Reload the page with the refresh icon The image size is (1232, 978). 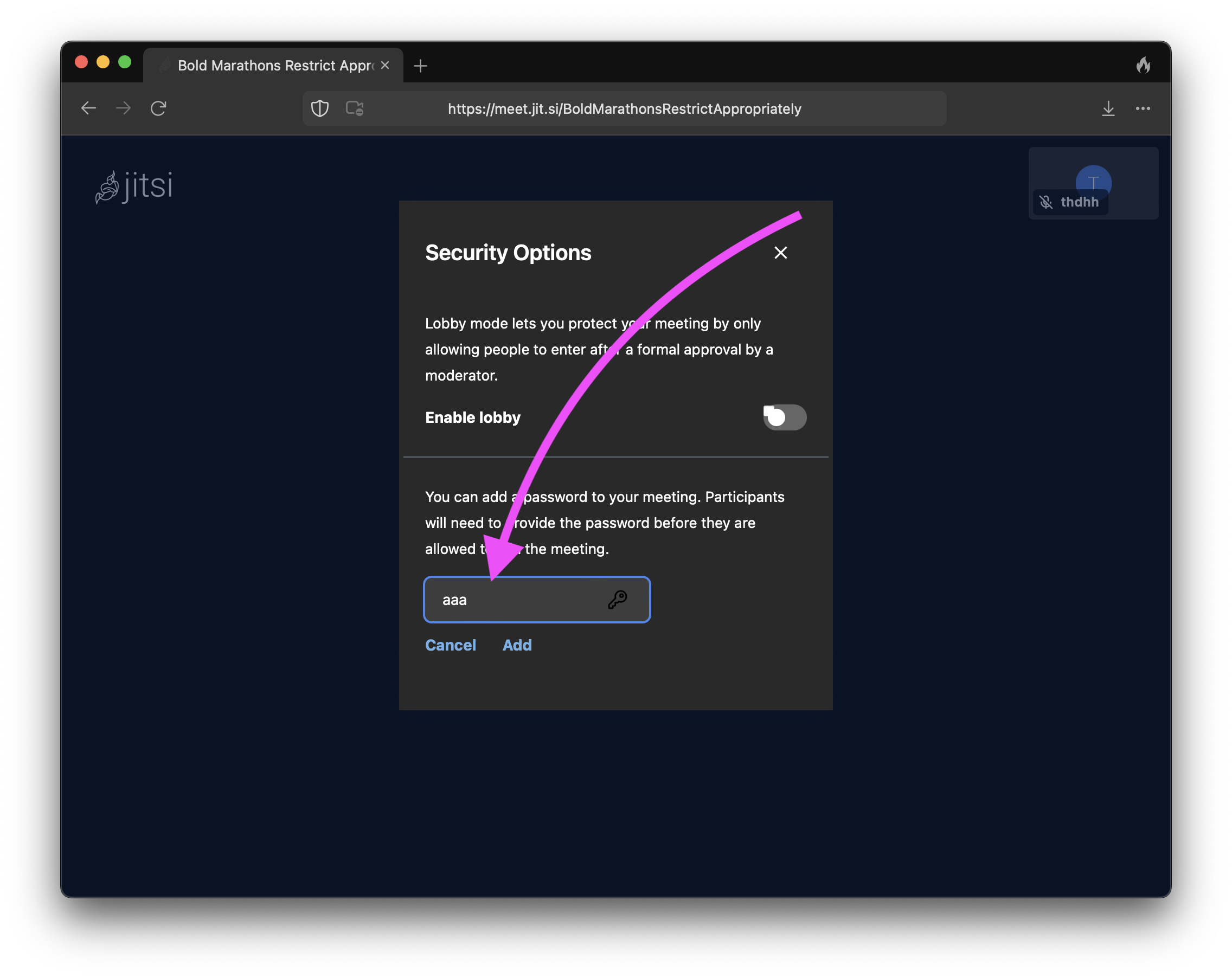pos(159,108)
